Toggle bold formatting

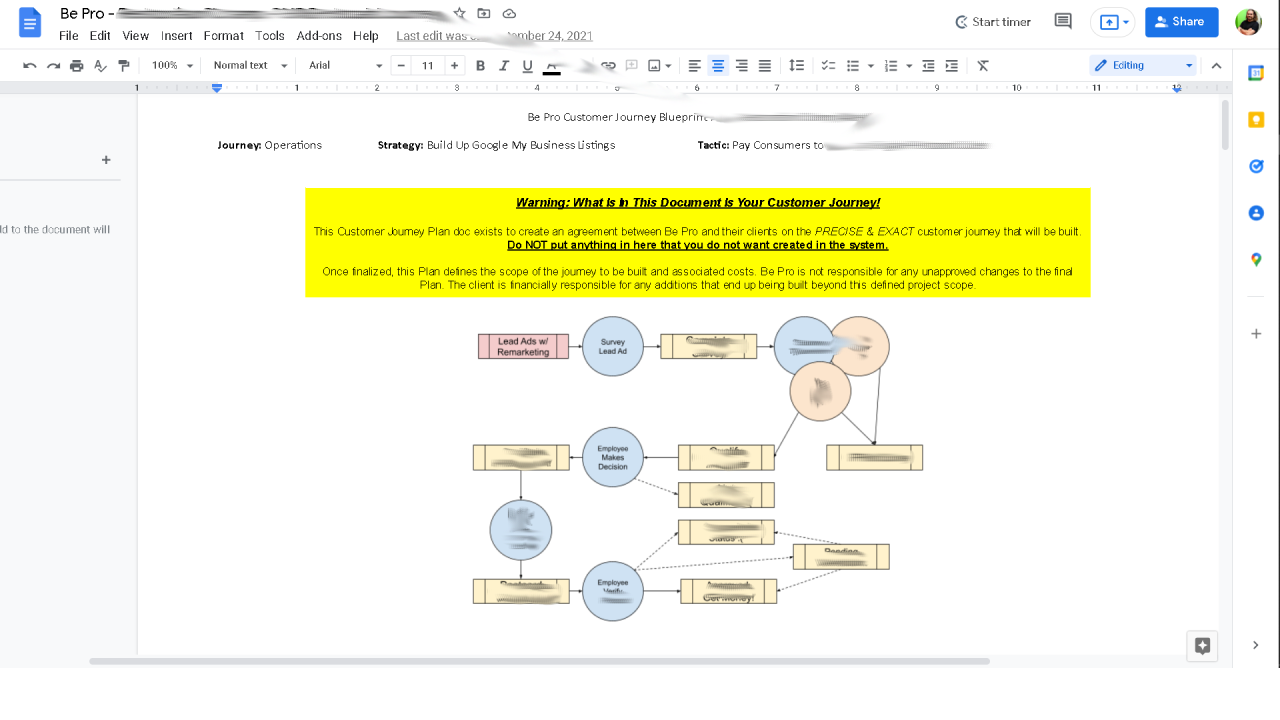(x=480, y=66)
